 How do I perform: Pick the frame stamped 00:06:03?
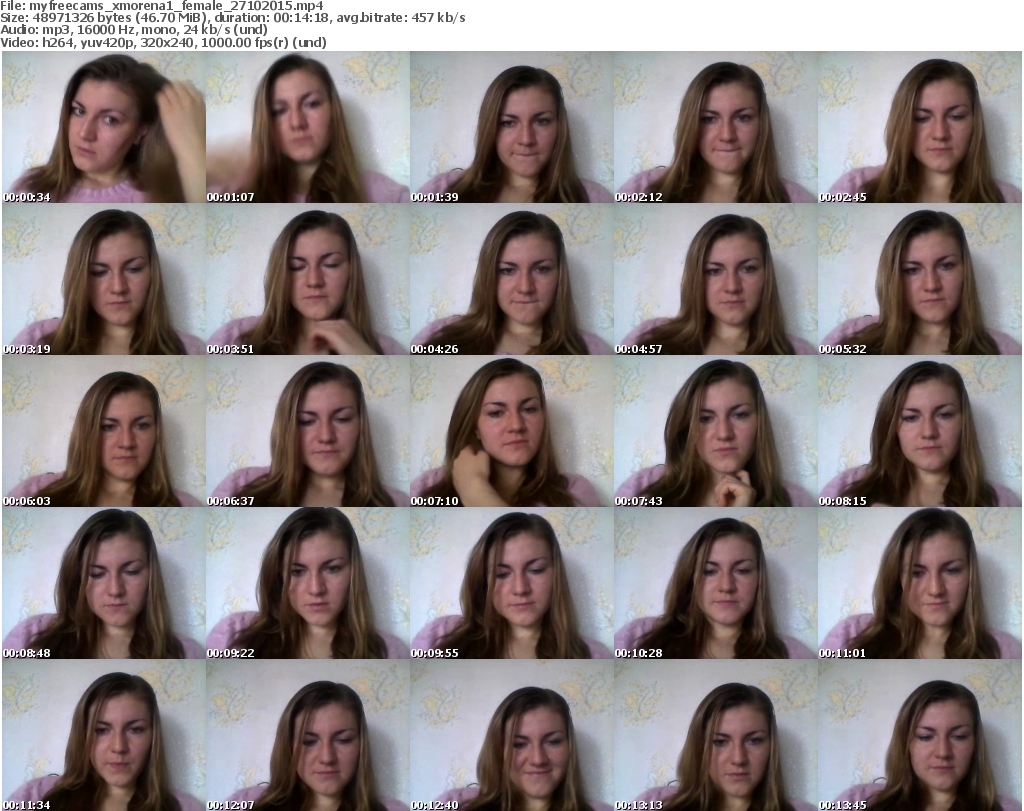click(x=104, y=432)
